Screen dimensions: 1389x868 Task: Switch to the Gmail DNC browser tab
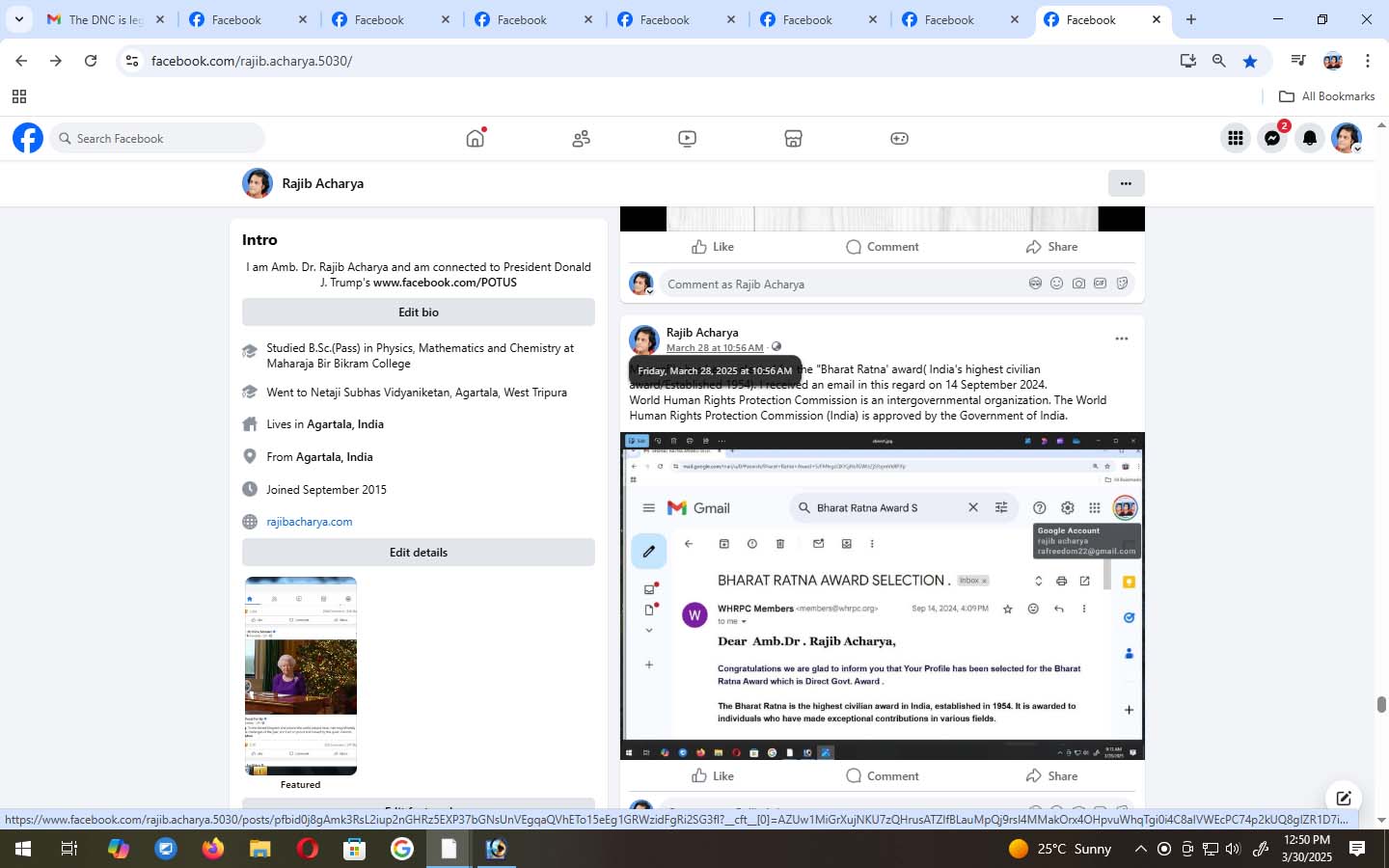tap(106, 19)
